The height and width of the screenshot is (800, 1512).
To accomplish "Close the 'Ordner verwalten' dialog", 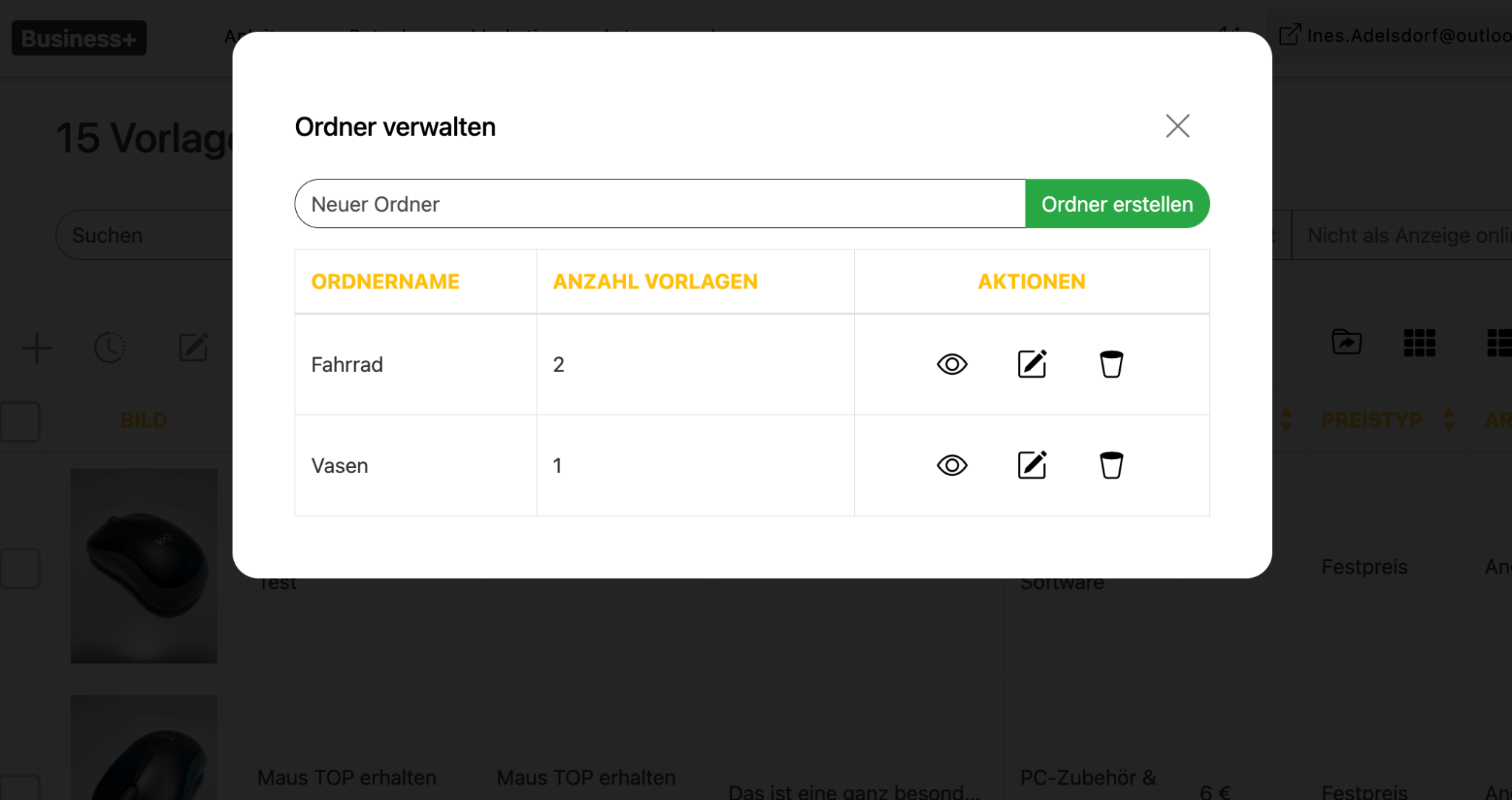I will click(x=1178, y=125).
